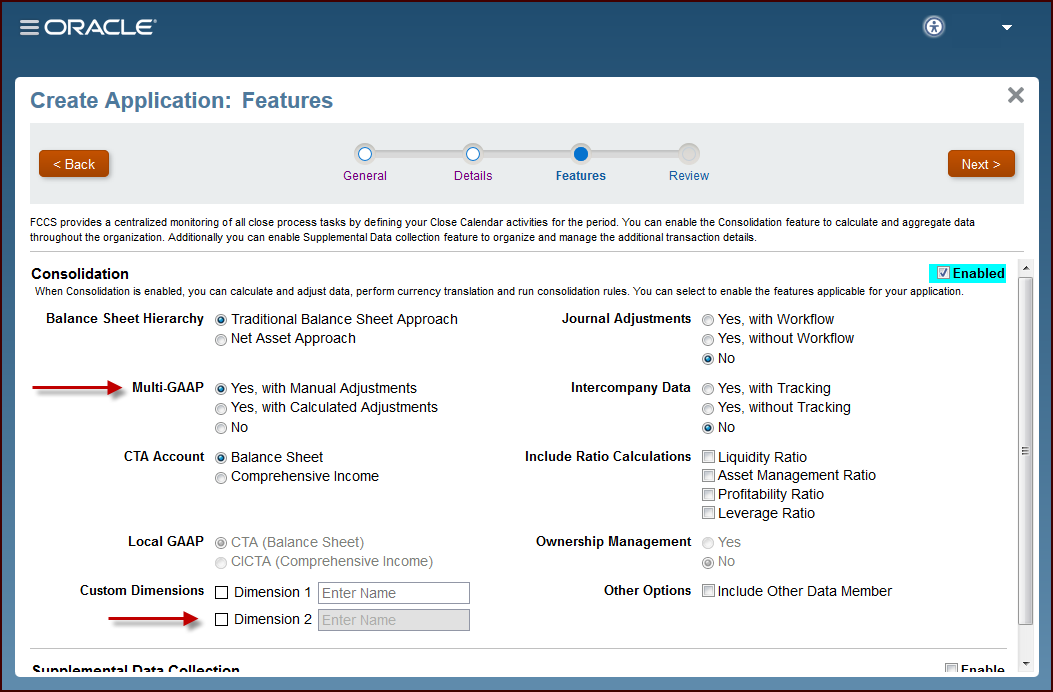Check the Dimension 2 checkbox
The image size is (1053, 692).
point(222,619)
